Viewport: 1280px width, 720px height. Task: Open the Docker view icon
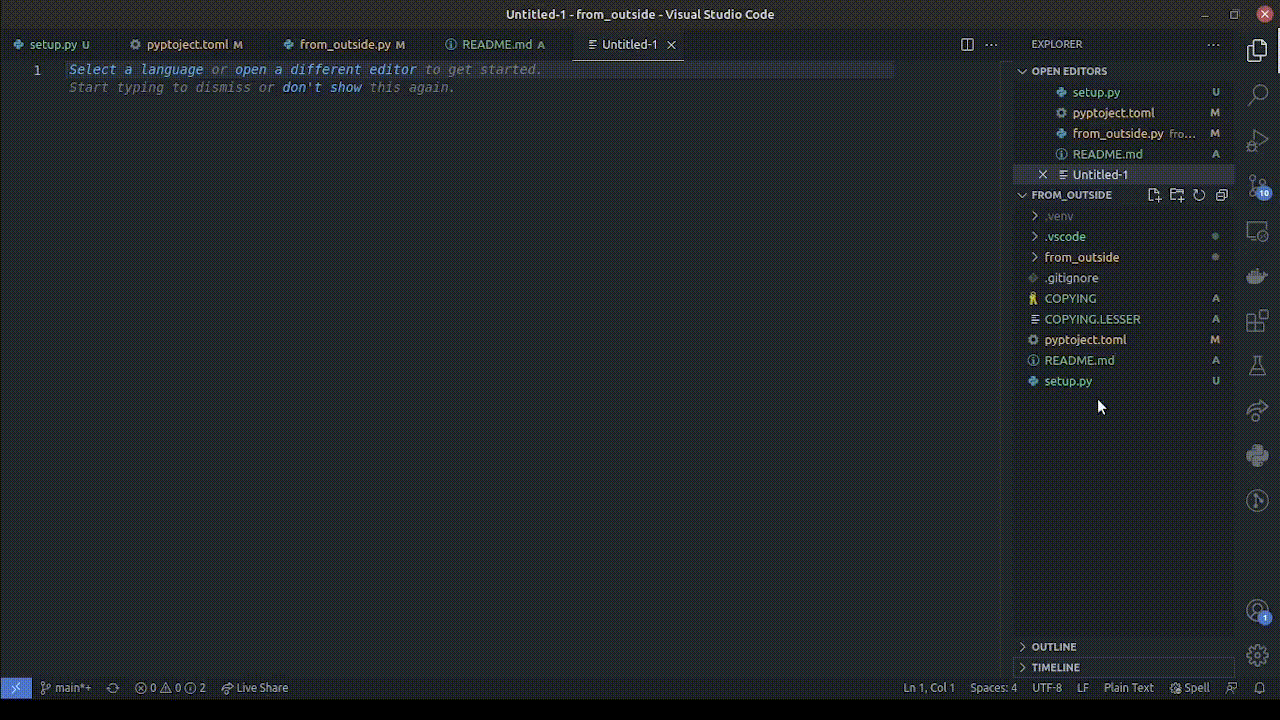(x=1257, y=277)
